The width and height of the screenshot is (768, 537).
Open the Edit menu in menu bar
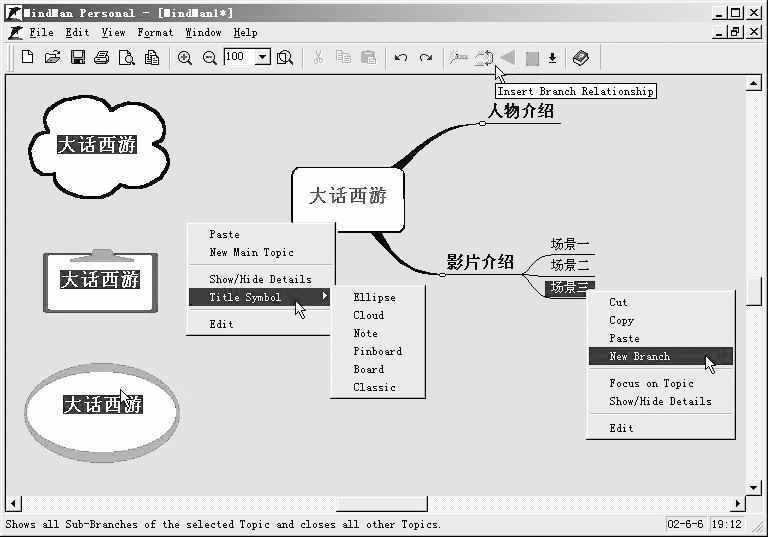click(x=77, y=32)
